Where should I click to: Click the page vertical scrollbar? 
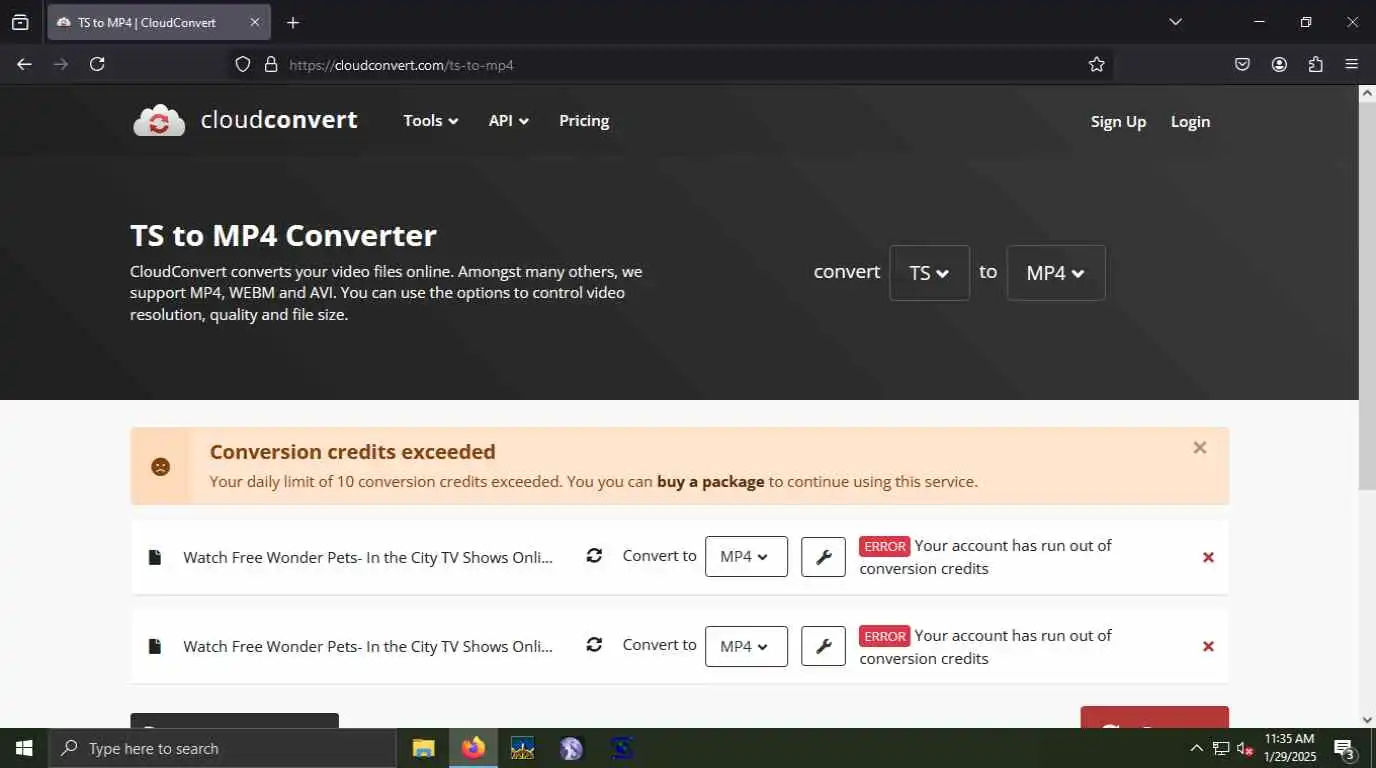pos(1367,295)
